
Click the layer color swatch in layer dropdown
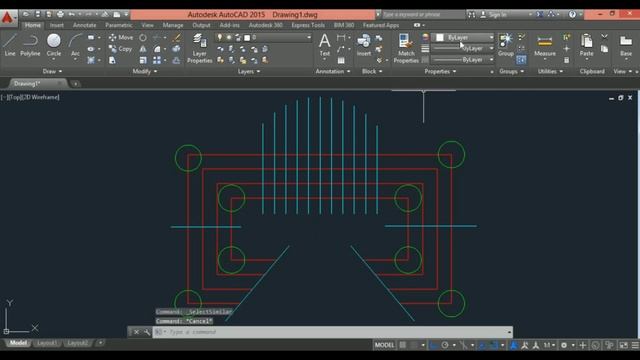[x=247, y=38]
